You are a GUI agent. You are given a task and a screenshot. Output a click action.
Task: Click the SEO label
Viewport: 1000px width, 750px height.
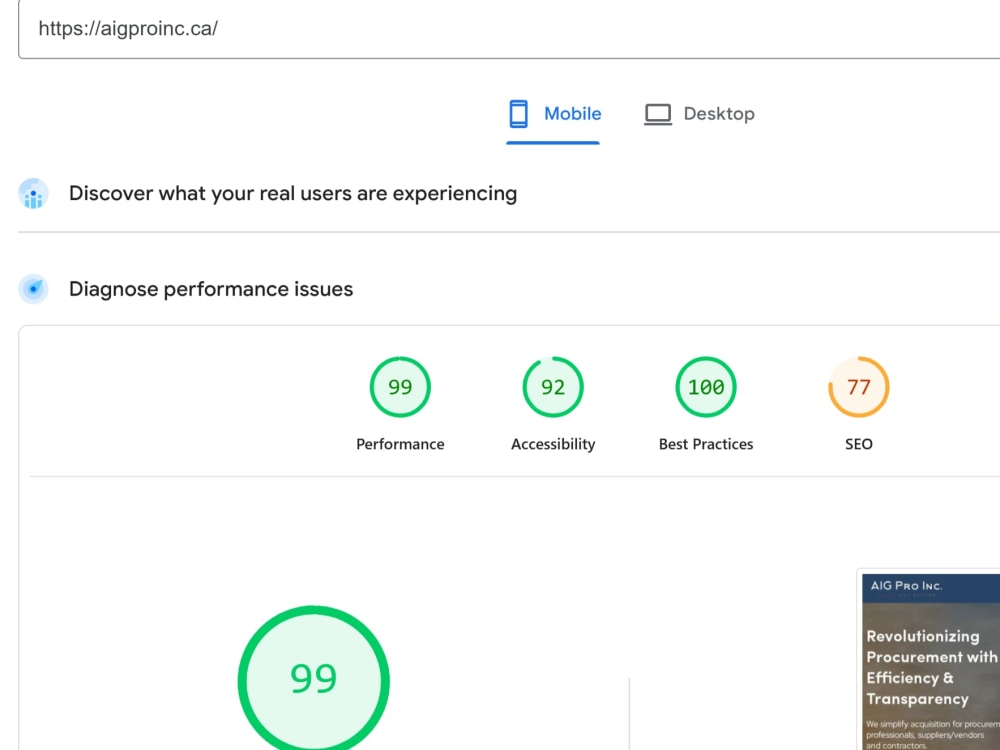pyautogui.click(x=859, y=445)
